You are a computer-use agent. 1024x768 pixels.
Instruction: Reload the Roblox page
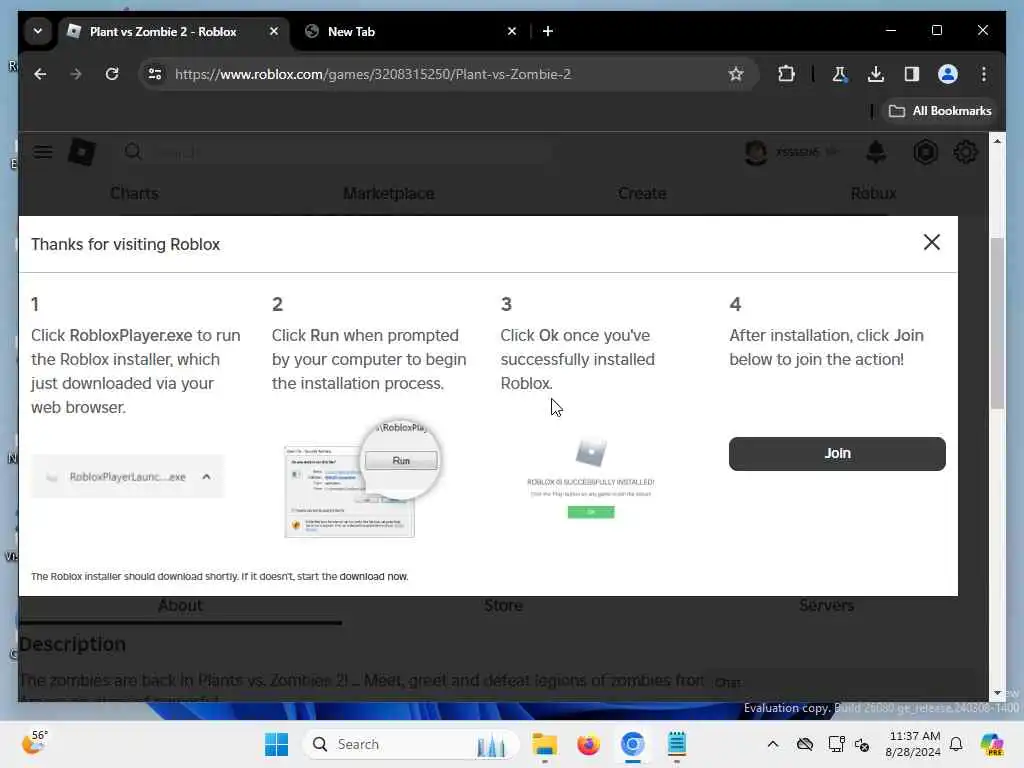pos(112,74)
